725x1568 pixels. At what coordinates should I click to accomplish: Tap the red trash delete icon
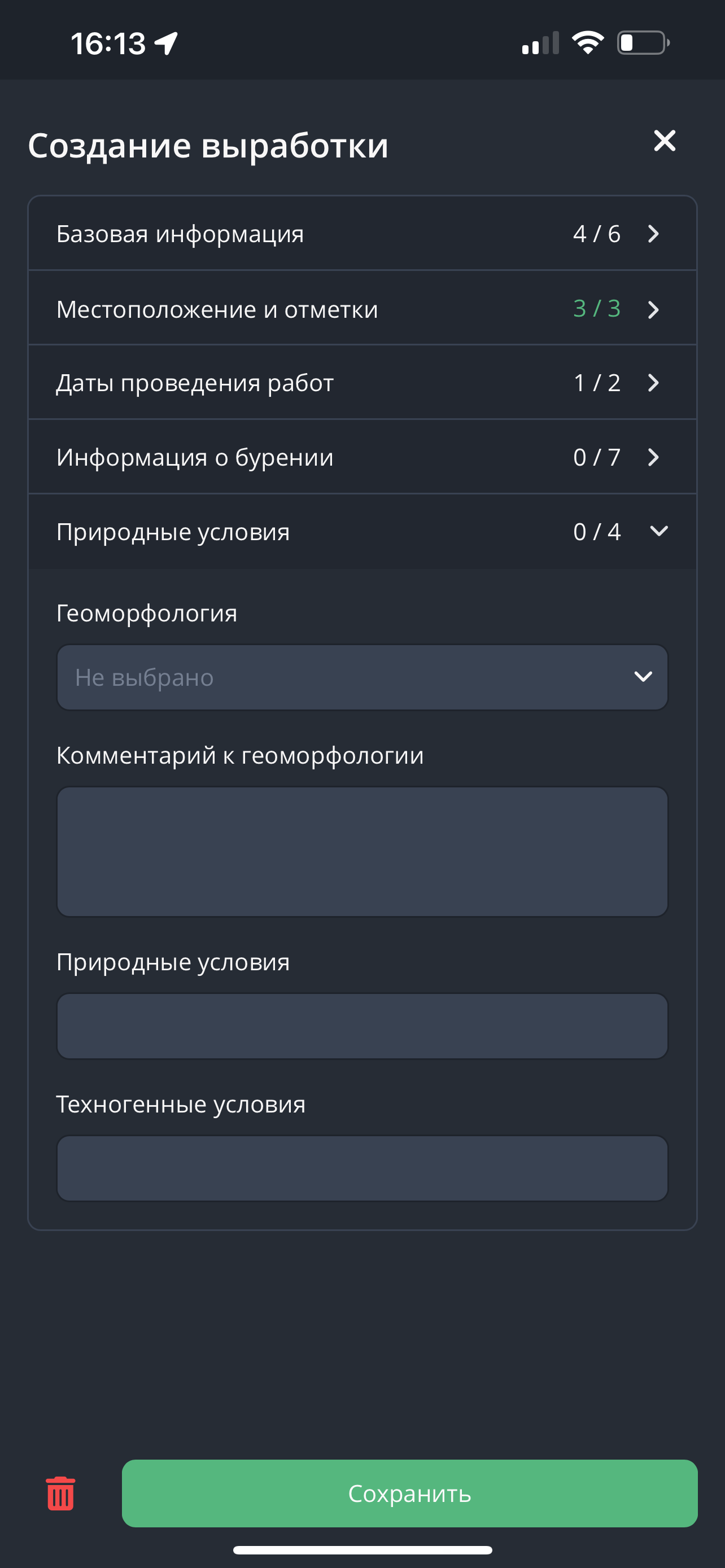(x=60, y=1493)
